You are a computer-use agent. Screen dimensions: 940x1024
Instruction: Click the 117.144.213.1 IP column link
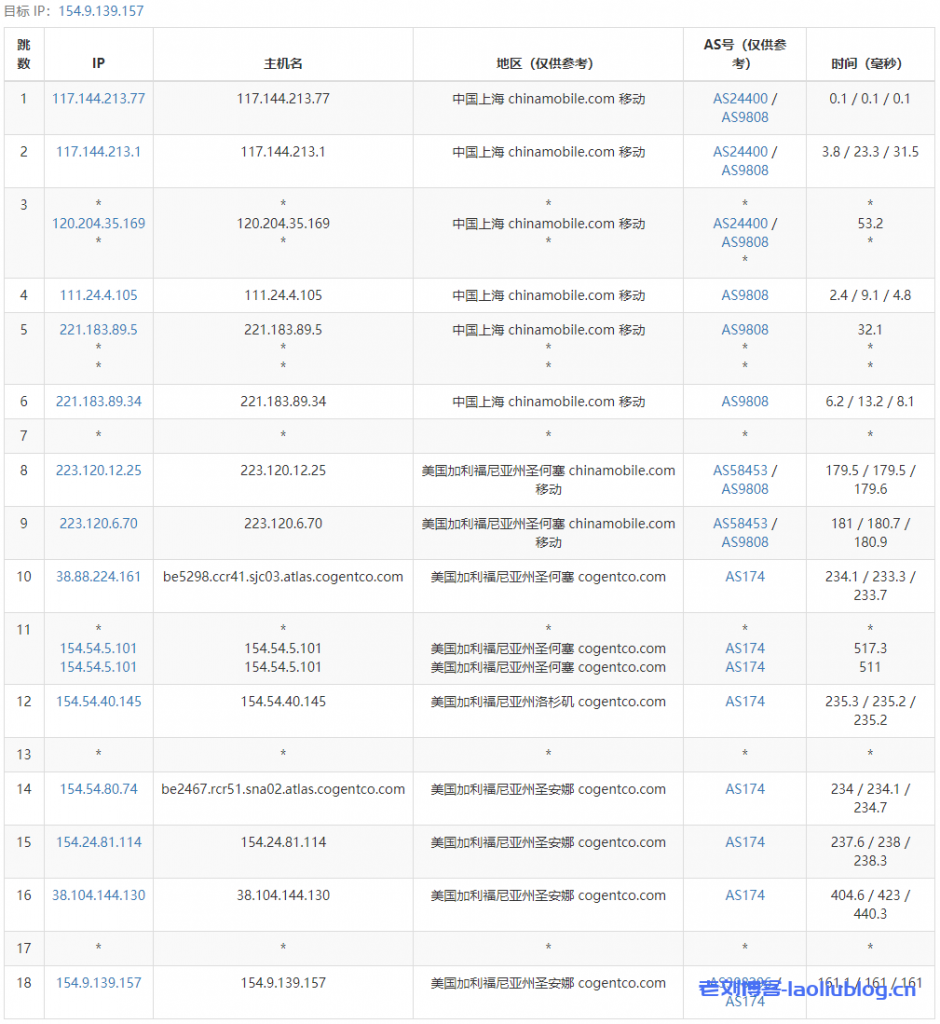tap(98, 152)
